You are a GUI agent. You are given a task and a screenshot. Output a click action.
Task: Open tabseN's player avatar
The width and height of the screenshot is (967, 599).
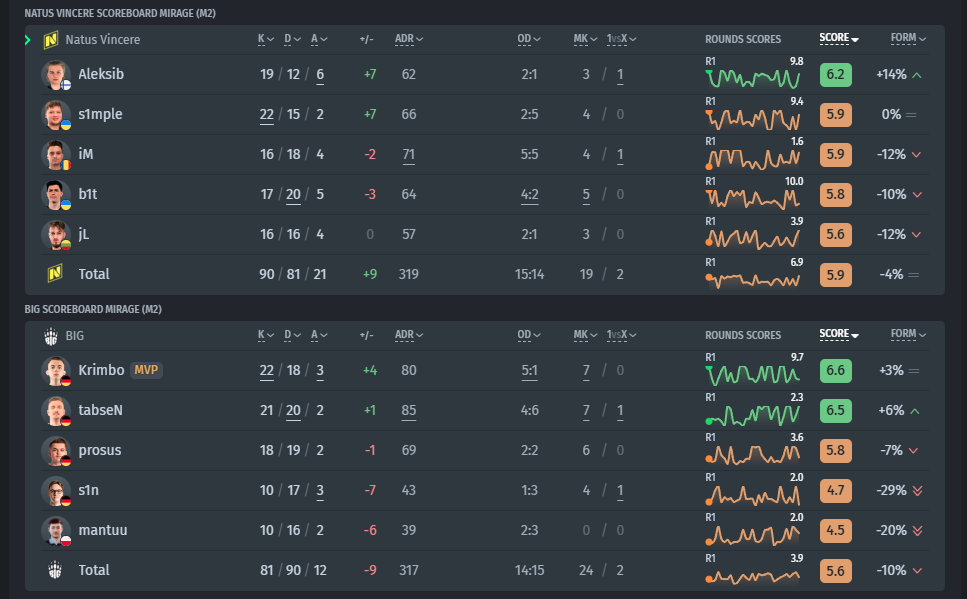point(56,411)
